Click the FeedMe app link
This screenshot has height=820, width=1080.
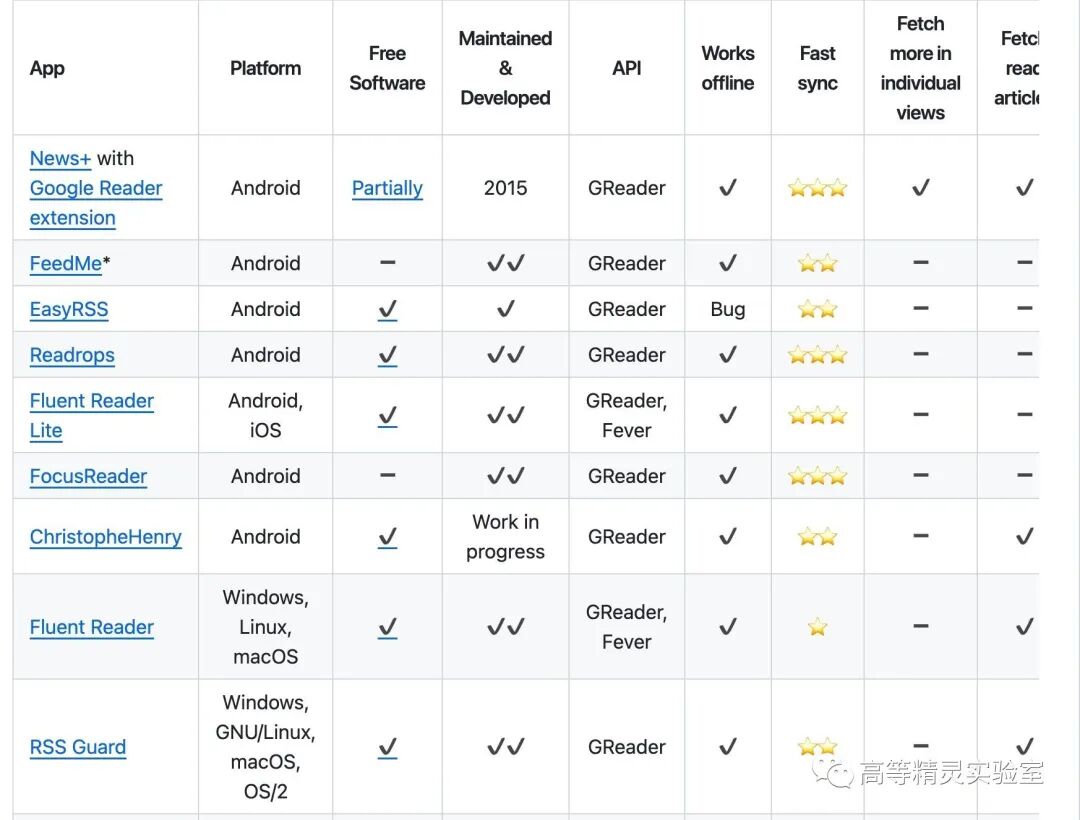[x=66, y=264]
